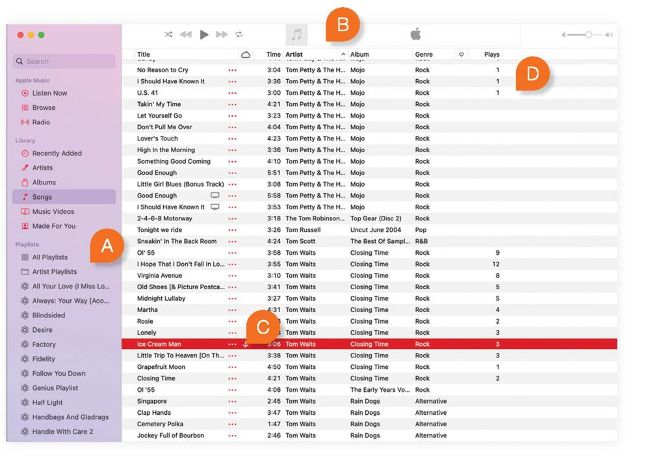Image resolution: width=650 pixels, height=466 pixels.
Task: Go to Recently Added in Library
Action: pos(56,153)
